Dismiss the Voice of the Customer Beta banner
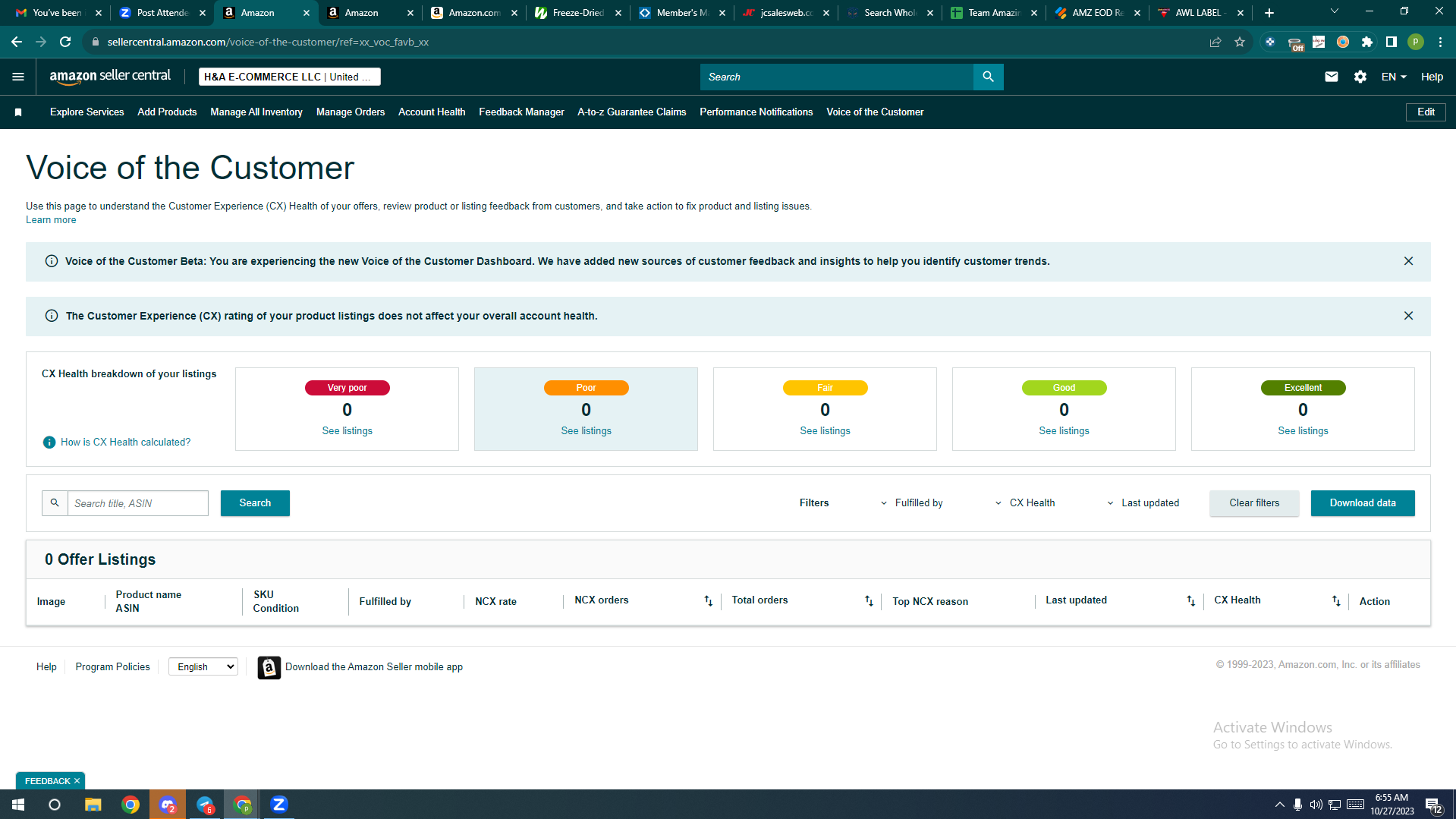1456x819 pixels. [1408, 261]
